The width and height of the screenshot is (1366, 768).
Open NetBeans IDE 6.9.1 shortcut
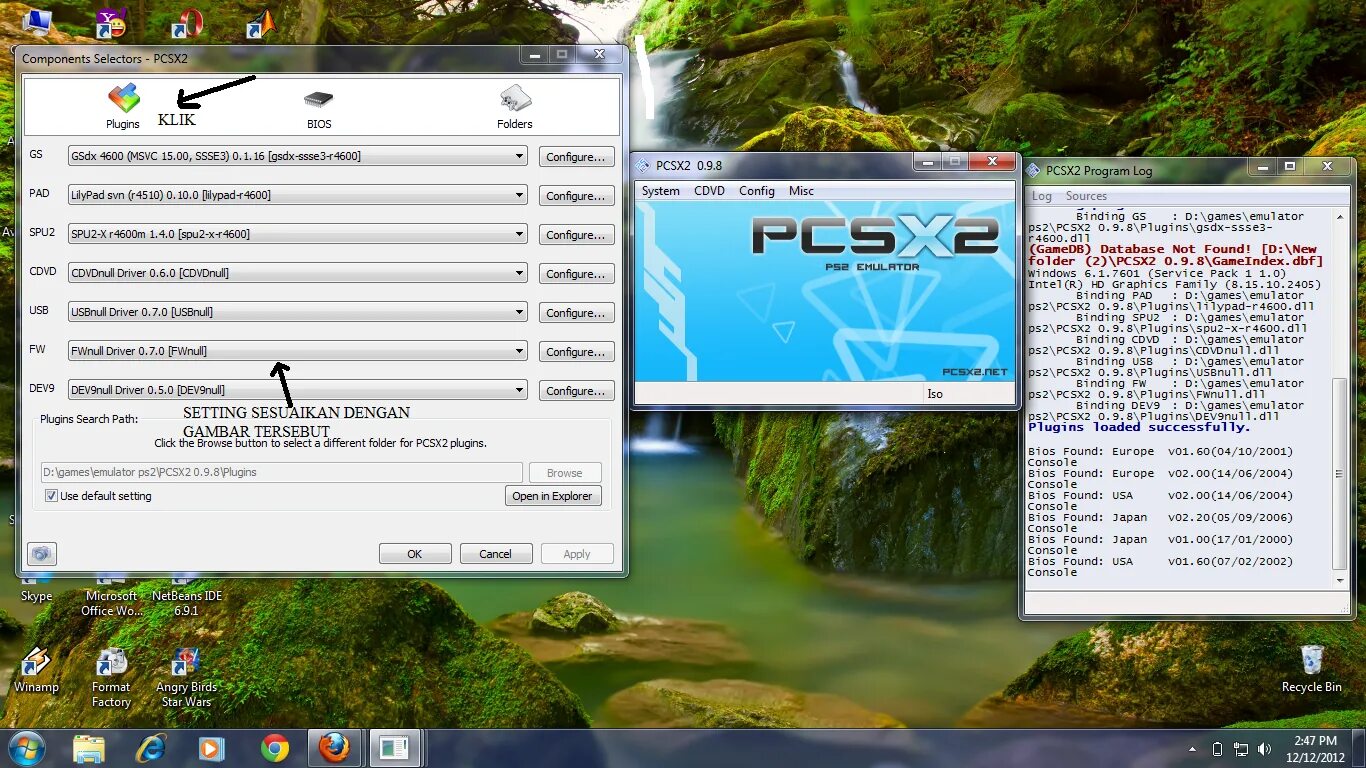(x=187, y=594)
